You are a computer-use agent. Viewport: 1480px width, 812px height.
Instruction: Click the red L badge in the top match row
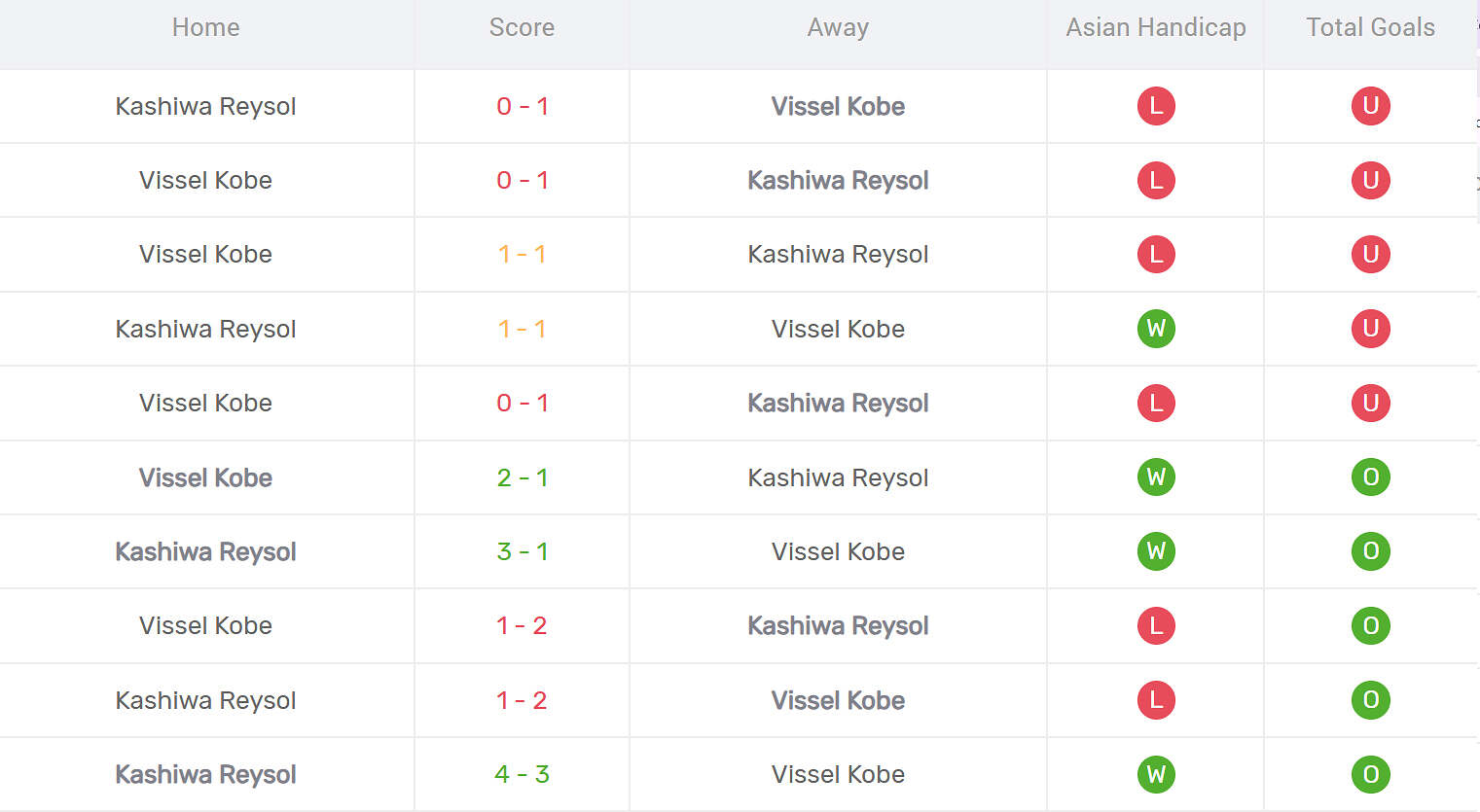[x=1156, y=106]
